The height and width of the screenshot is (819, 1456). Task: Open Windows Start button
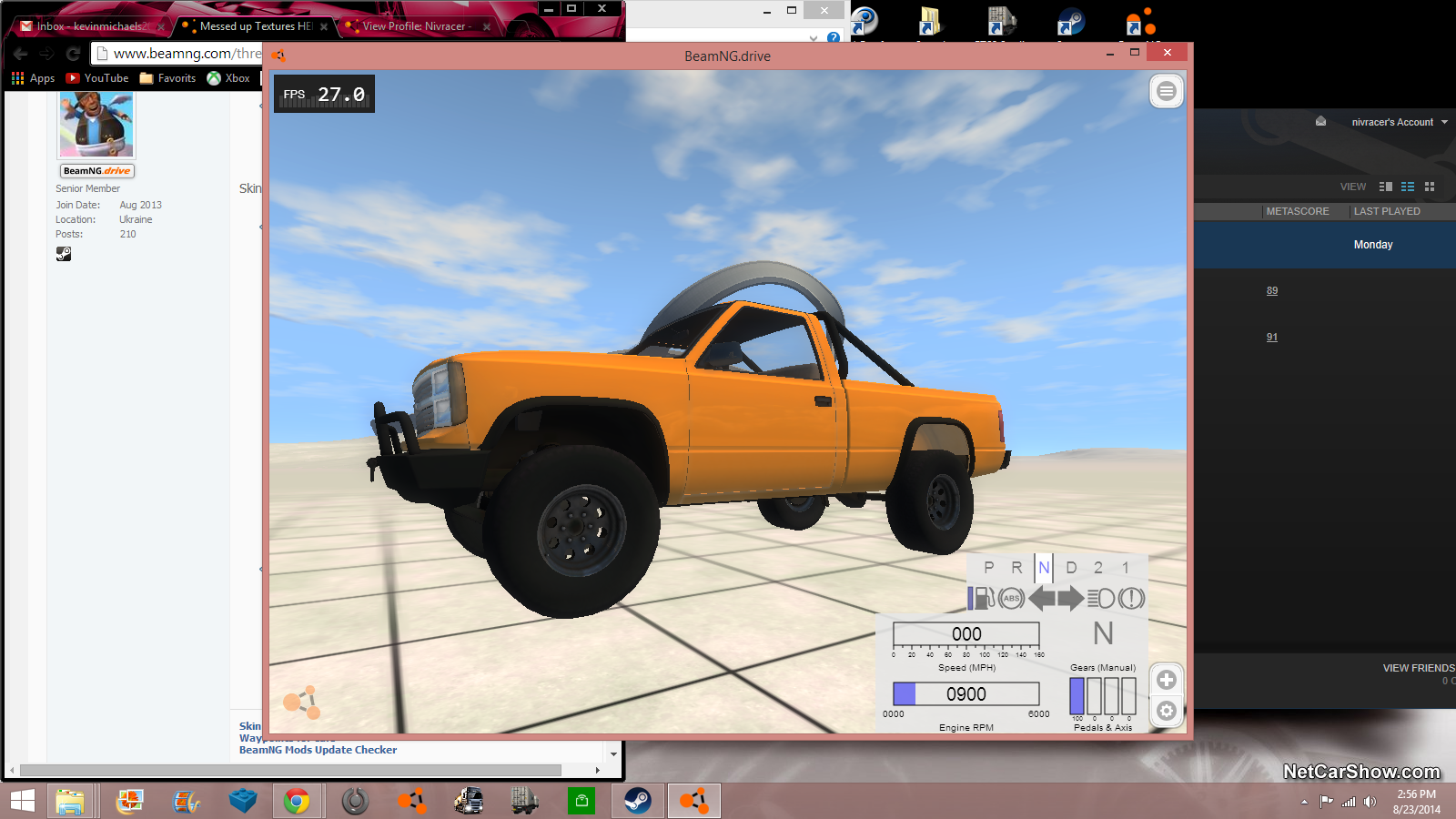point(22,801)
